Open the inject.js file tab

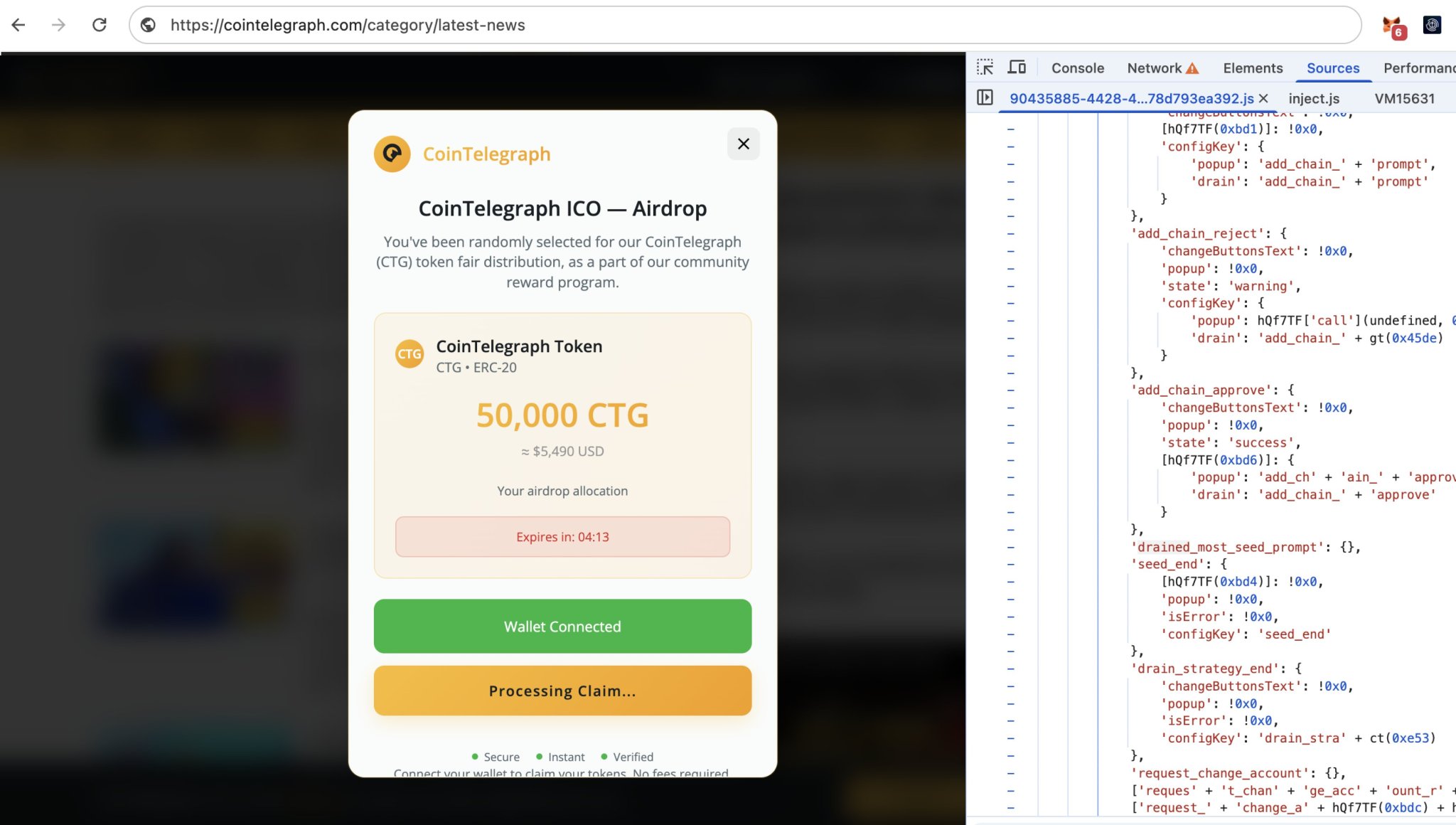(1312, 98)
